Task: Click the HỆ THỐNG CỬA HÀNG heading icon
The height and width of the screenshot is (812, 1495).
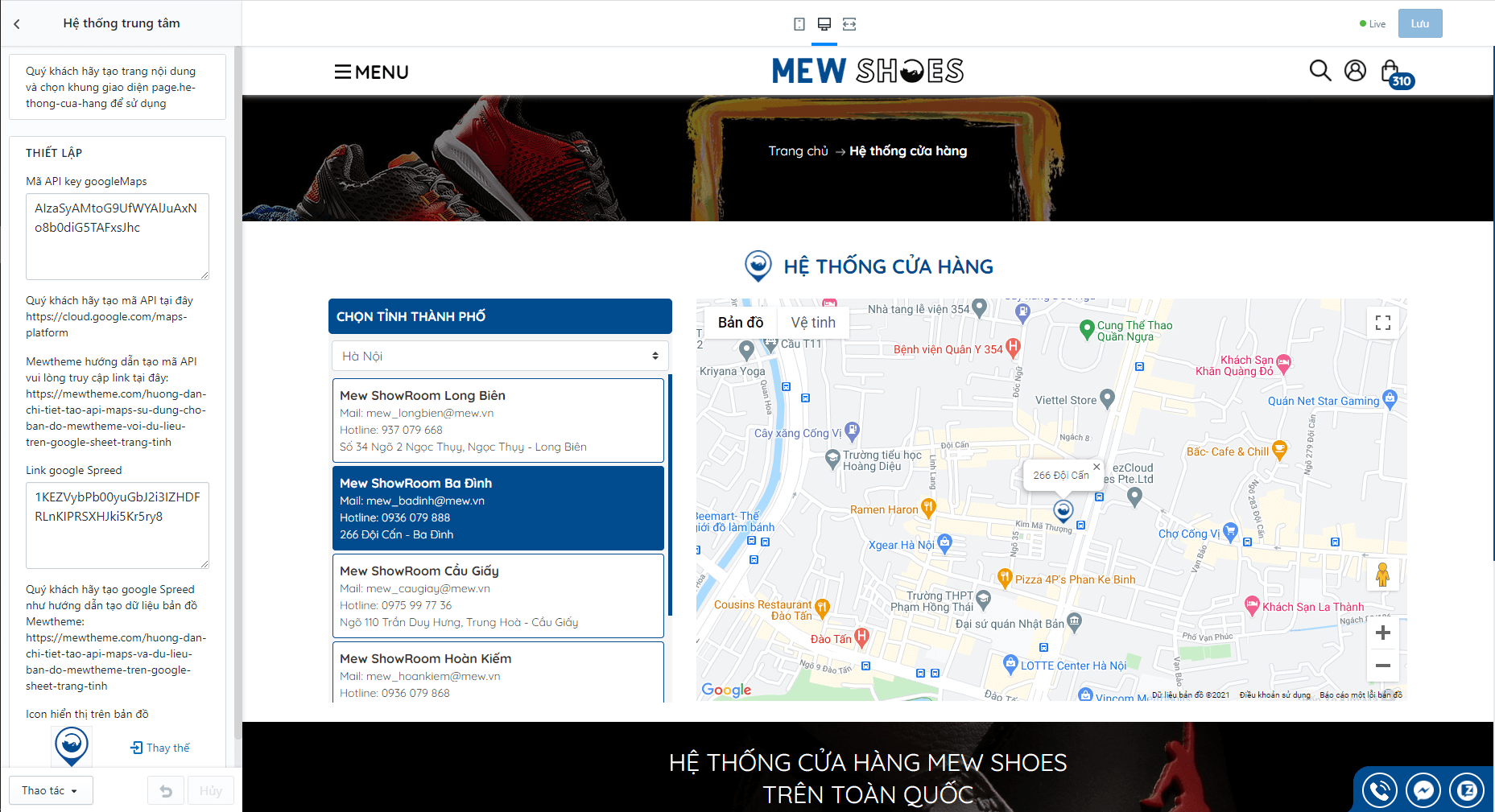Action: 758,266
